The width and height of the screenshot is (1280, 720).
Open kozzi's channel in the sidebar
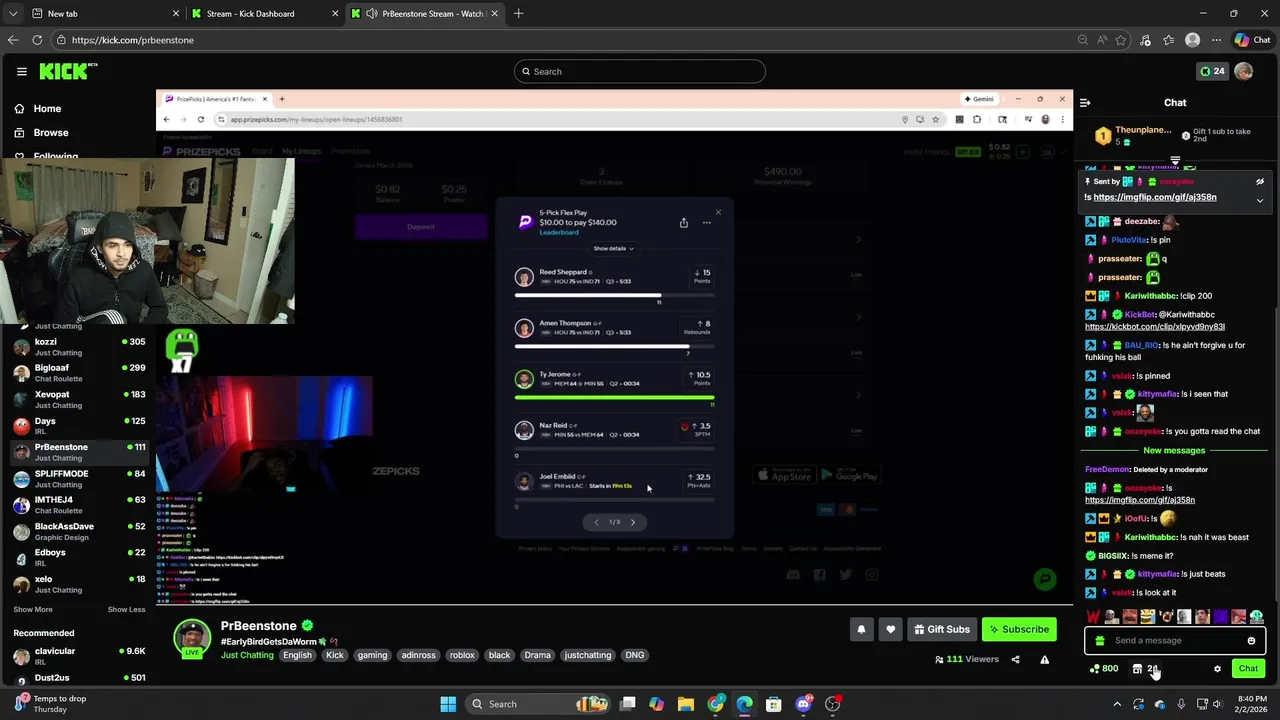tap(78, 347)
